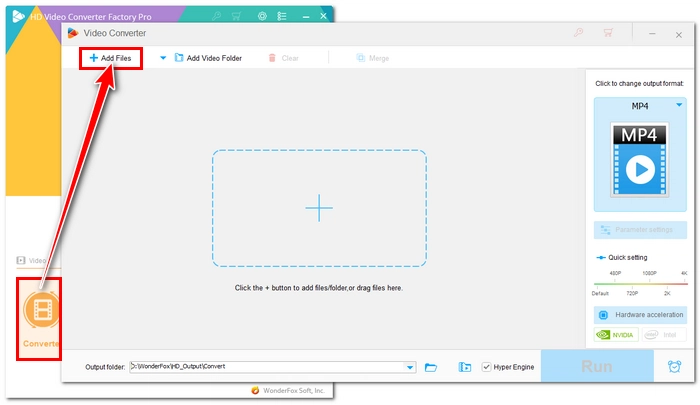Expand the output folder path dropdown
This screenshot has height=405, width=700.
(410, 367)
